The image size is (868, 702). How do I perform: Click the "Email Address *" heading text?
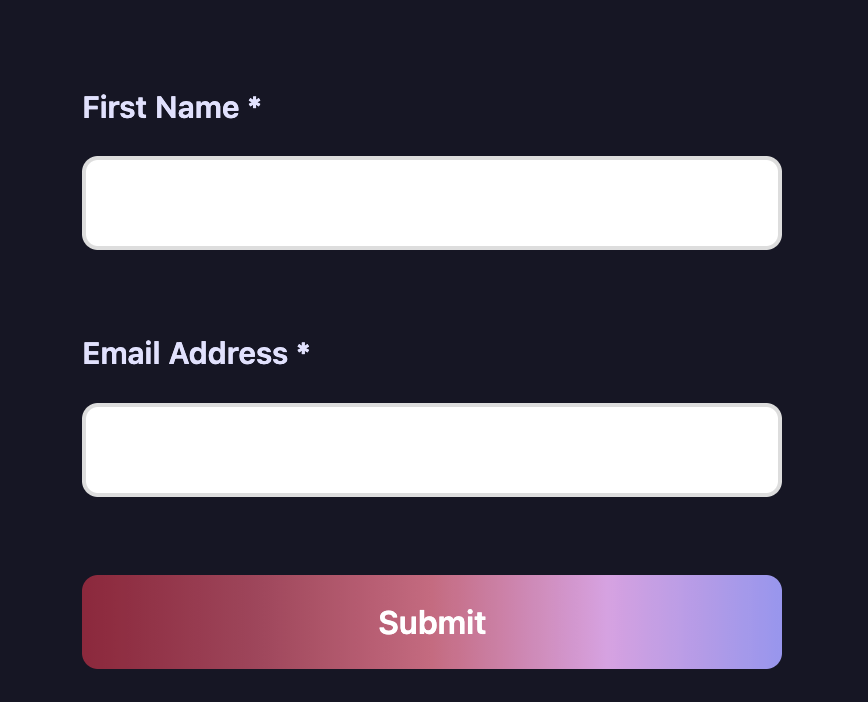pyautogui.click(x=196, y=353)
